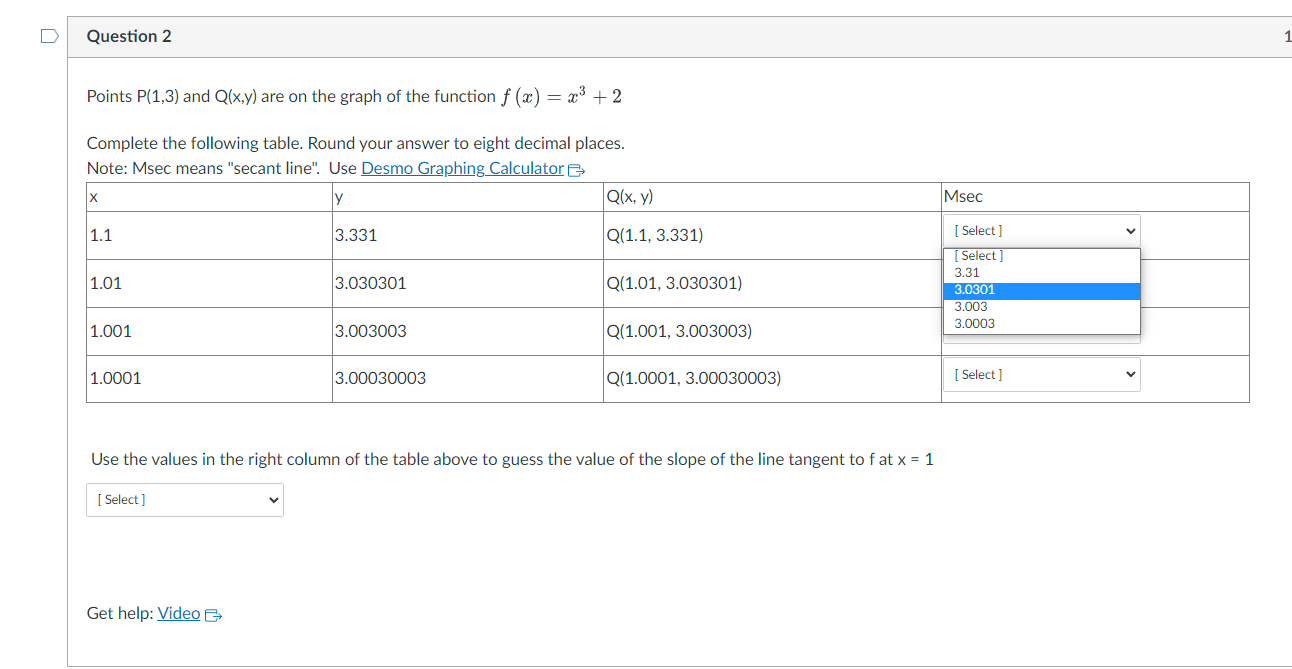1292x669 pixels.
Task: Open the tangent slope [Select] dropdown
Action: point(184,499)
